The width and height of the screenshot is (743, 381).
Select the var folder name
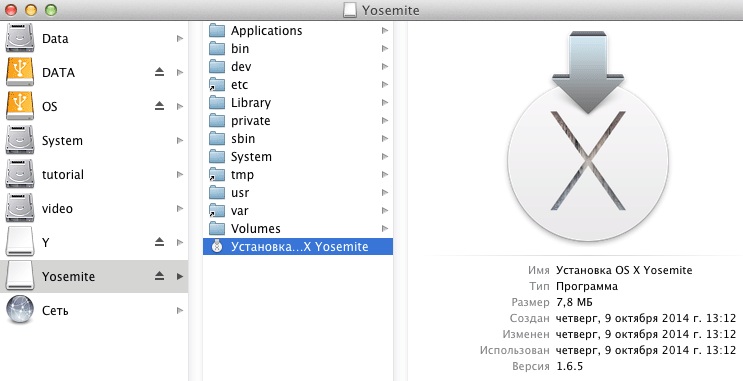240,211
